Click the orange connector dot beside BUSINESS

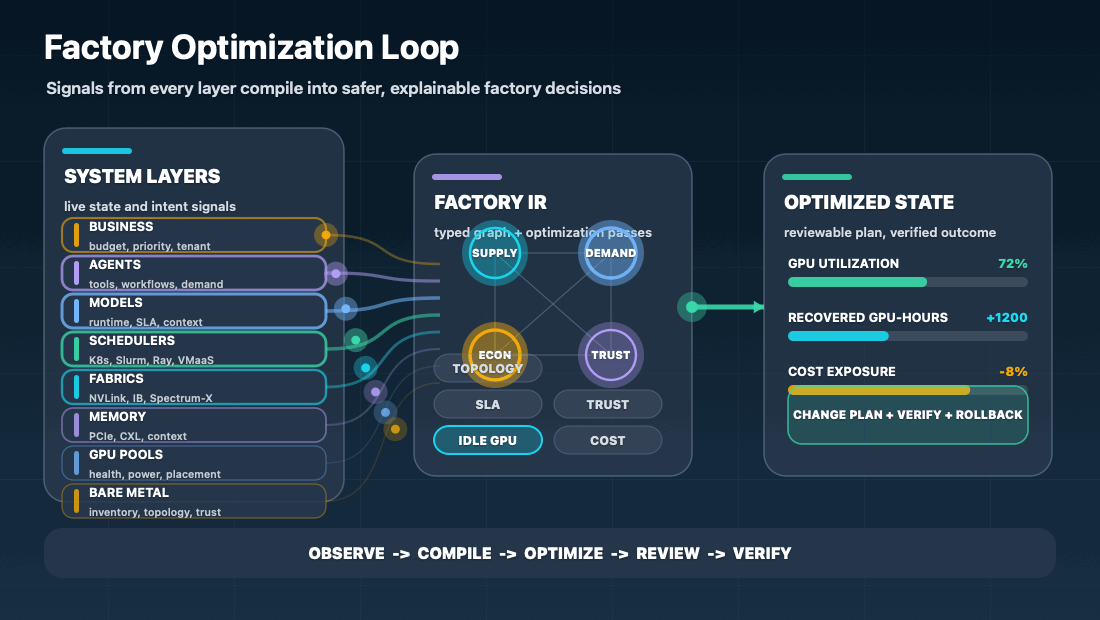point(326,235)
